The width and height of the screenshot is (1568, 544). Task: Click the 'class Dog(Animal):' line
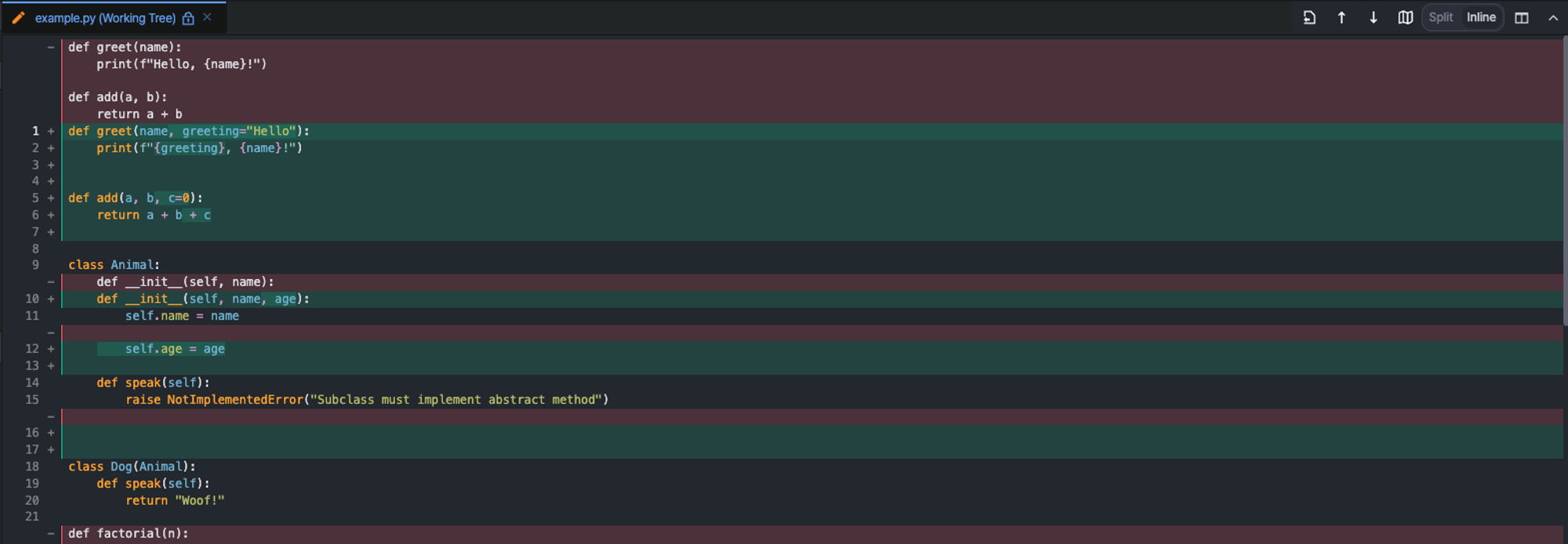pyautogui.click(x=132, y=466)
